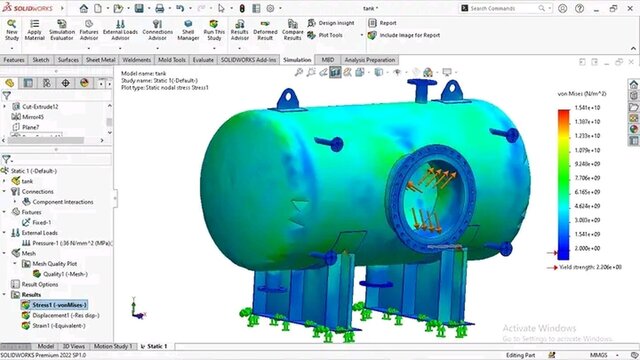Switch to the Motion Study 1 tab

click(x=113, y=346)
